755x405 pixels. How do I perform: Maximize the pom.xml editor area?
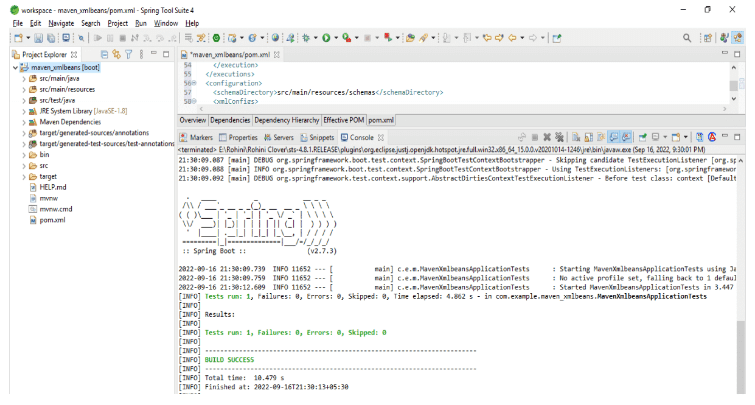(737, 54)
